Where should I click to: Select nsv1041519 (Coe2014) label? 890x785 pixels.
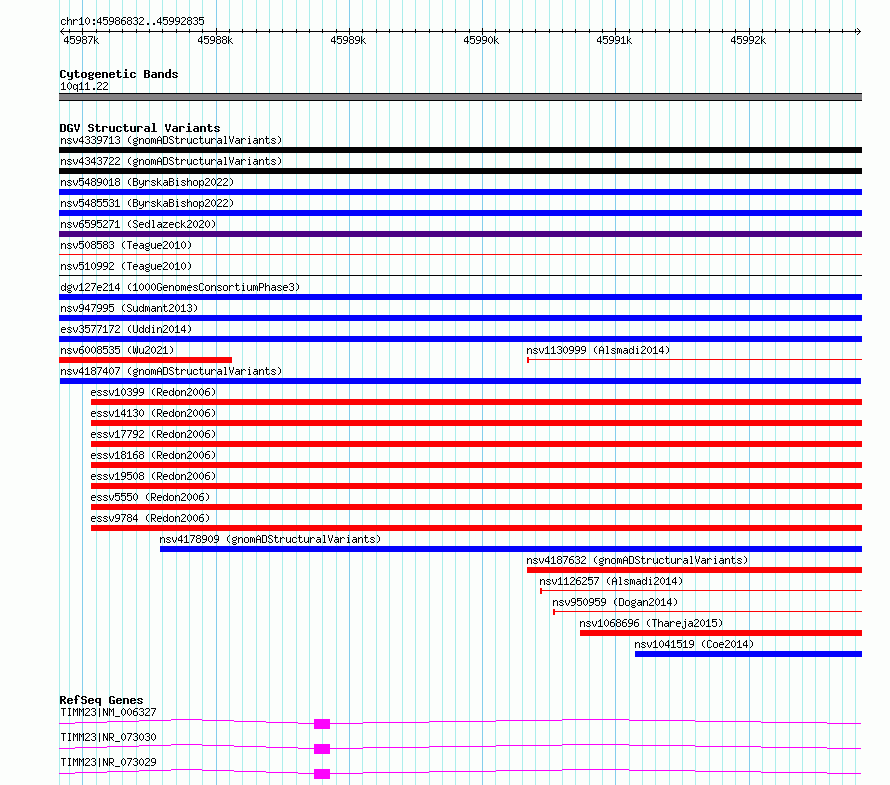694,644
